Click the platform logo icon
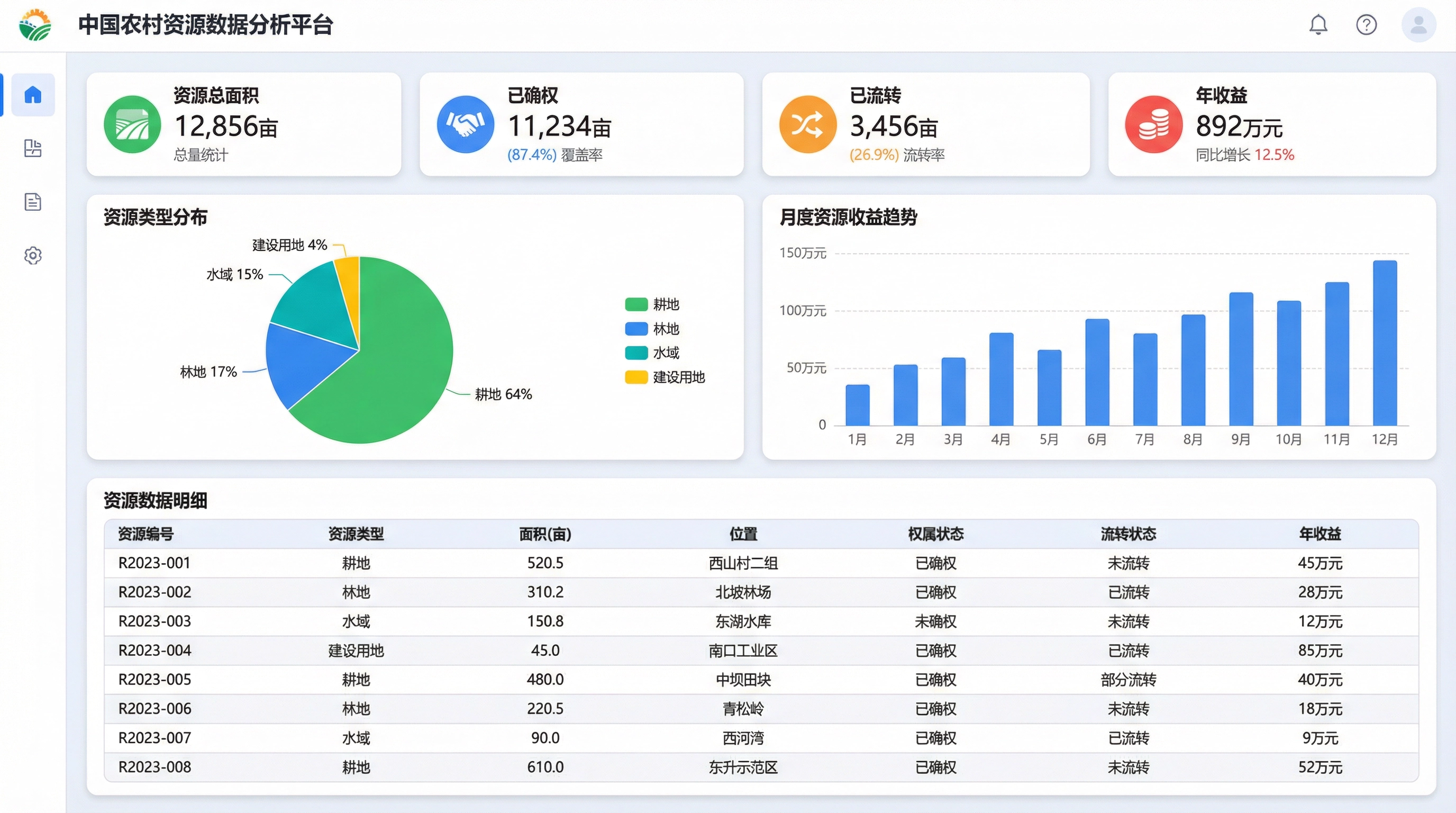Viewport: 1456px width, 813px height. click(35, 25)
